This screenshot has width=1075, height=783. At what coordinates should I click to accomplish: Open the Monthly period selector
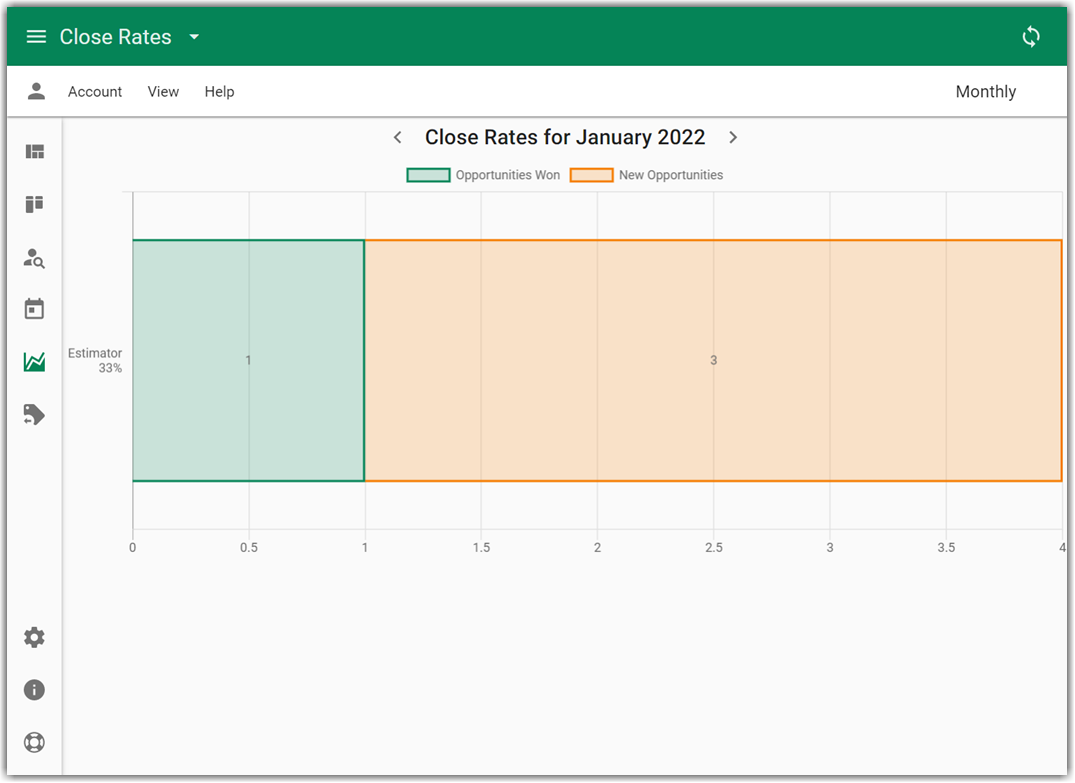[985, 91]
